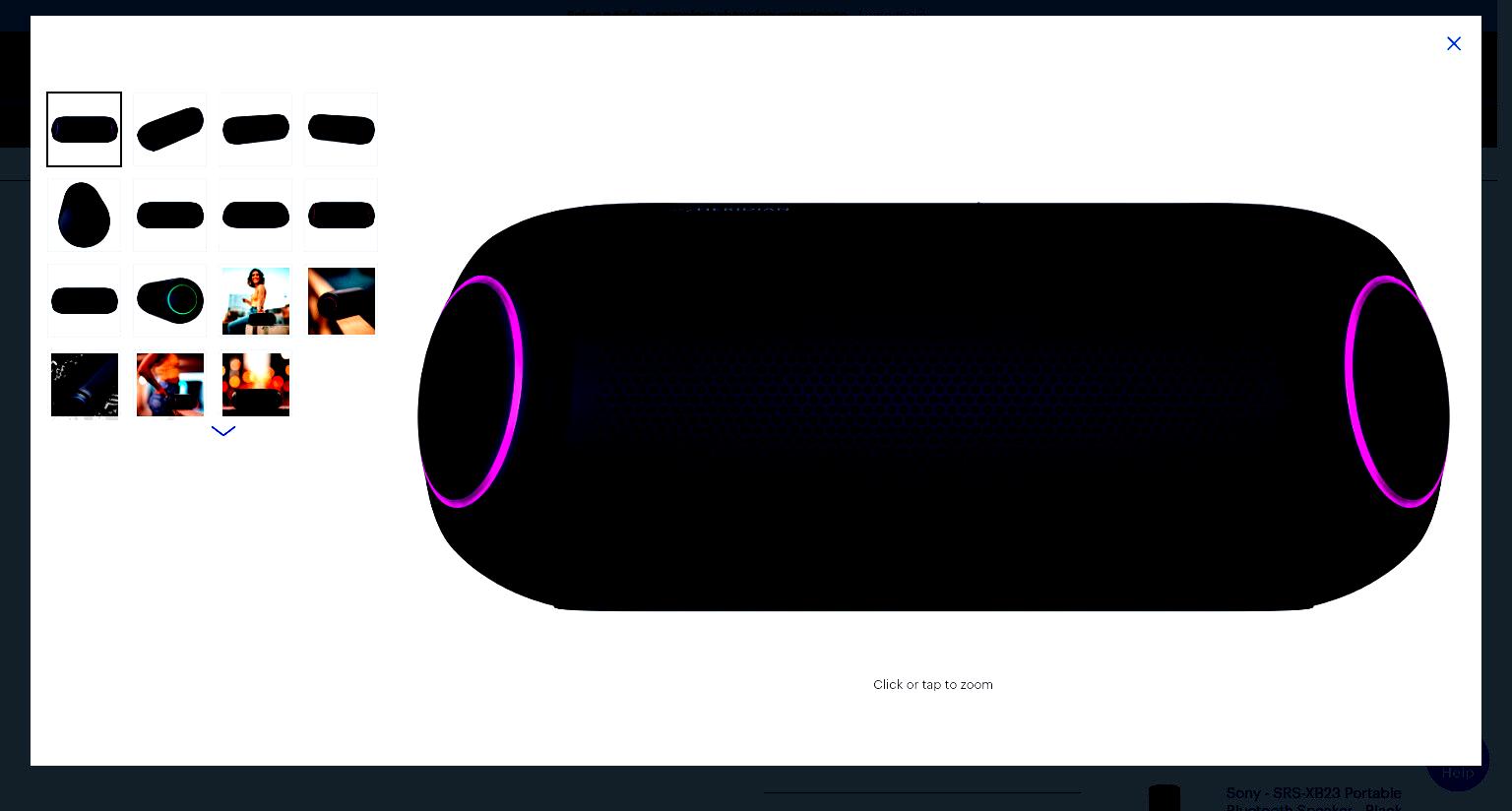Select the first front-view speaker thumbnail

(x=85, y=129)
